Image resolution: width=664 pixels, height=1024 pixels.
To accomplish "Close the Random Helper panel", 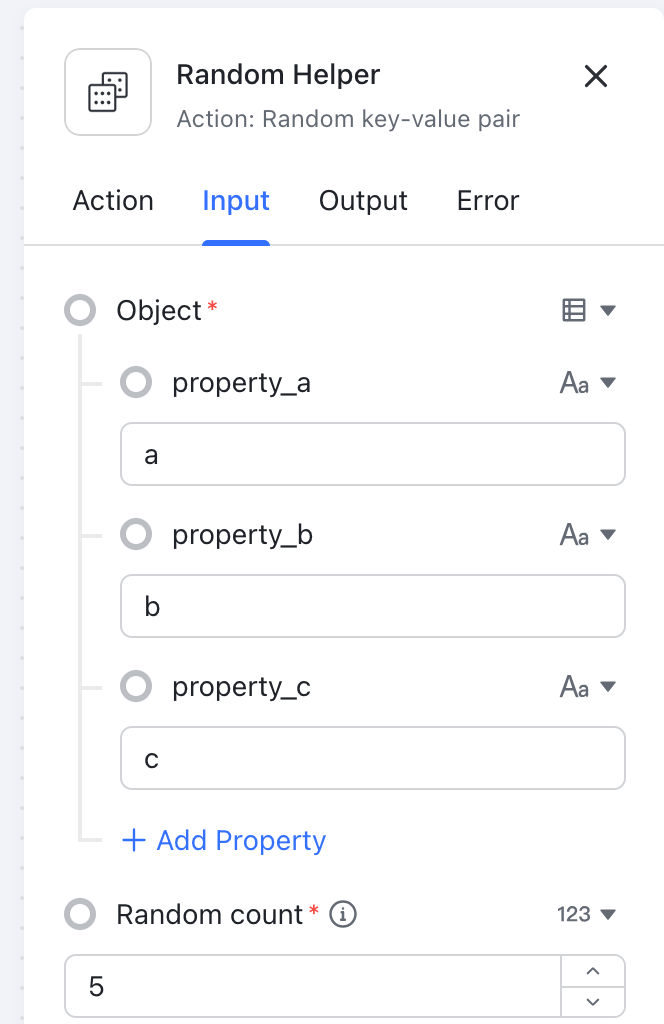I will [x=596, y=76].
